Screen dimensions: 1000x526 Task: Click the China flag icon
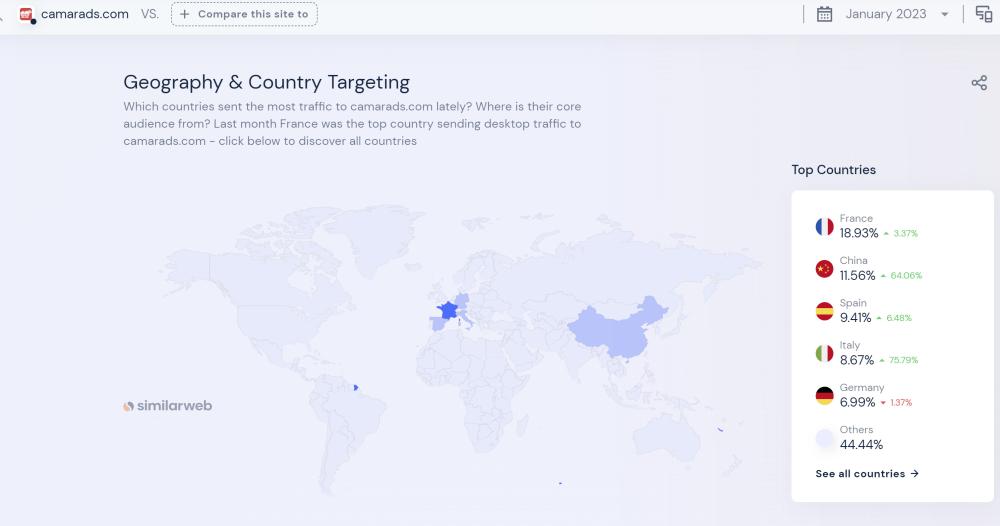(x=824, y=269)
